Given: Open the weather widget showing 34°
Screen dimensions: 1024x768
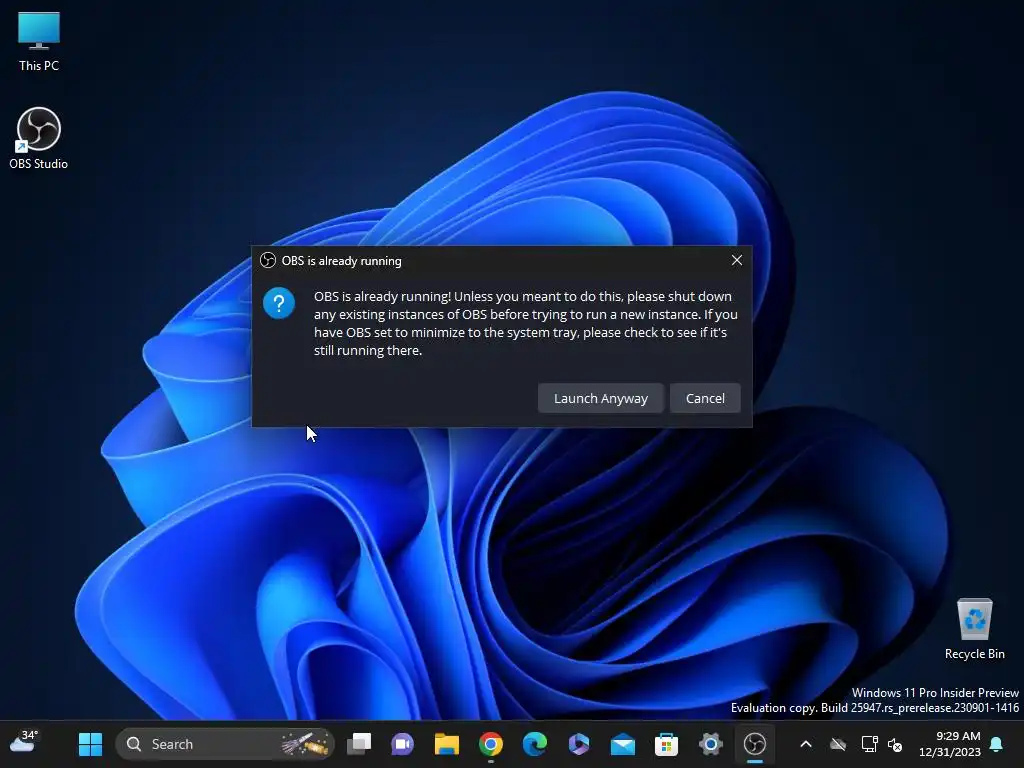Looking at the screenshot, I should (x=25, y=743).
